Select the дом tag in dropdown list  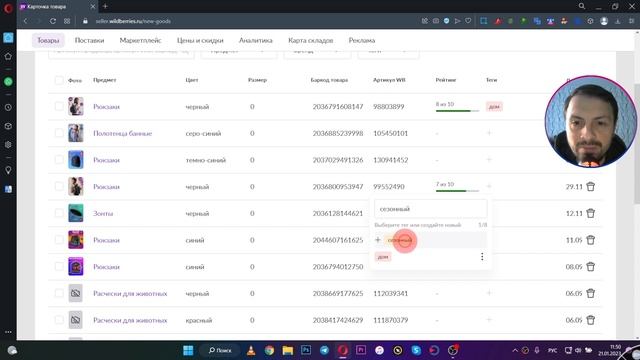click(383, 256)
